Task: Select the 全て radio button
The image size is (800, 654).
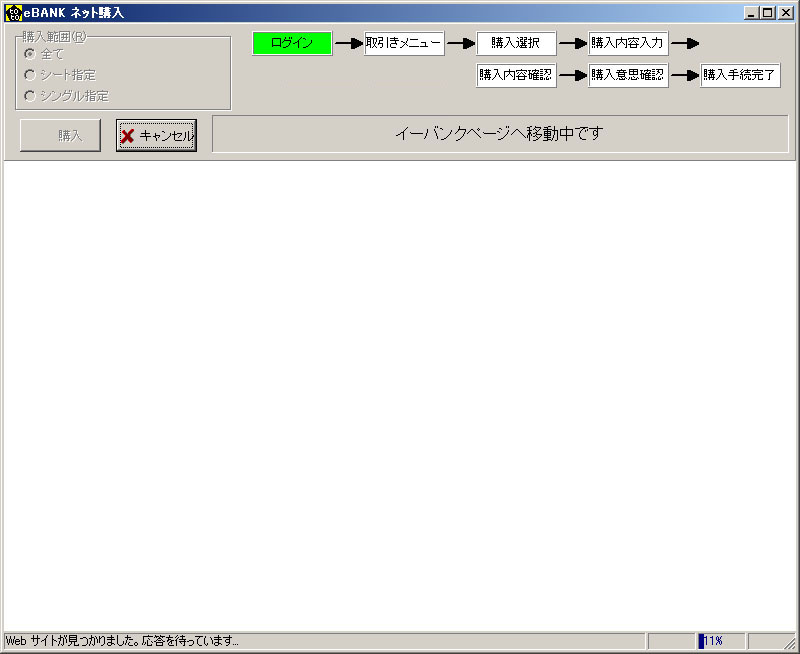Action: pyautogui.click(x=31, y=54)
